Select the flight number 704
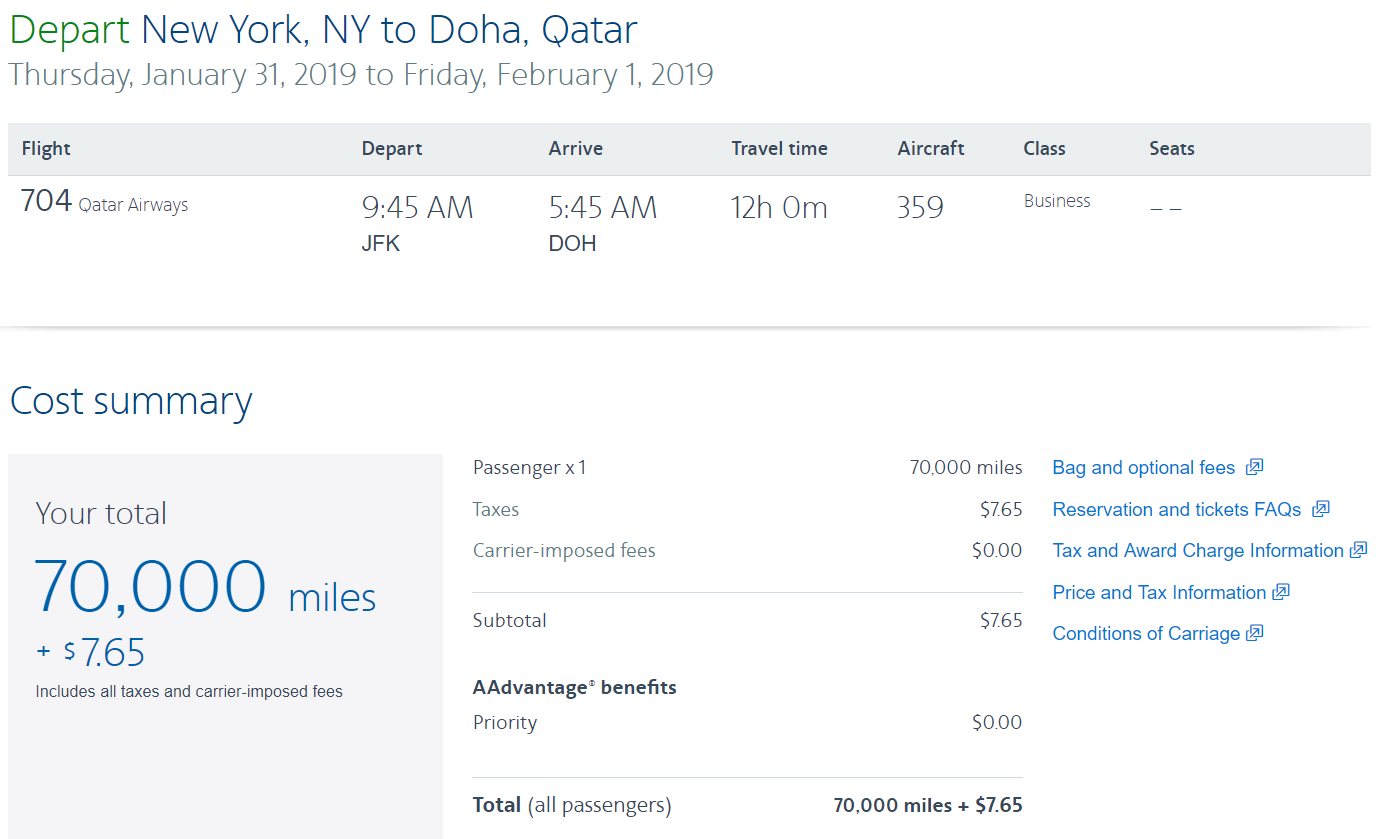Viewport: 1382px width, 839px height. point(46,202)
